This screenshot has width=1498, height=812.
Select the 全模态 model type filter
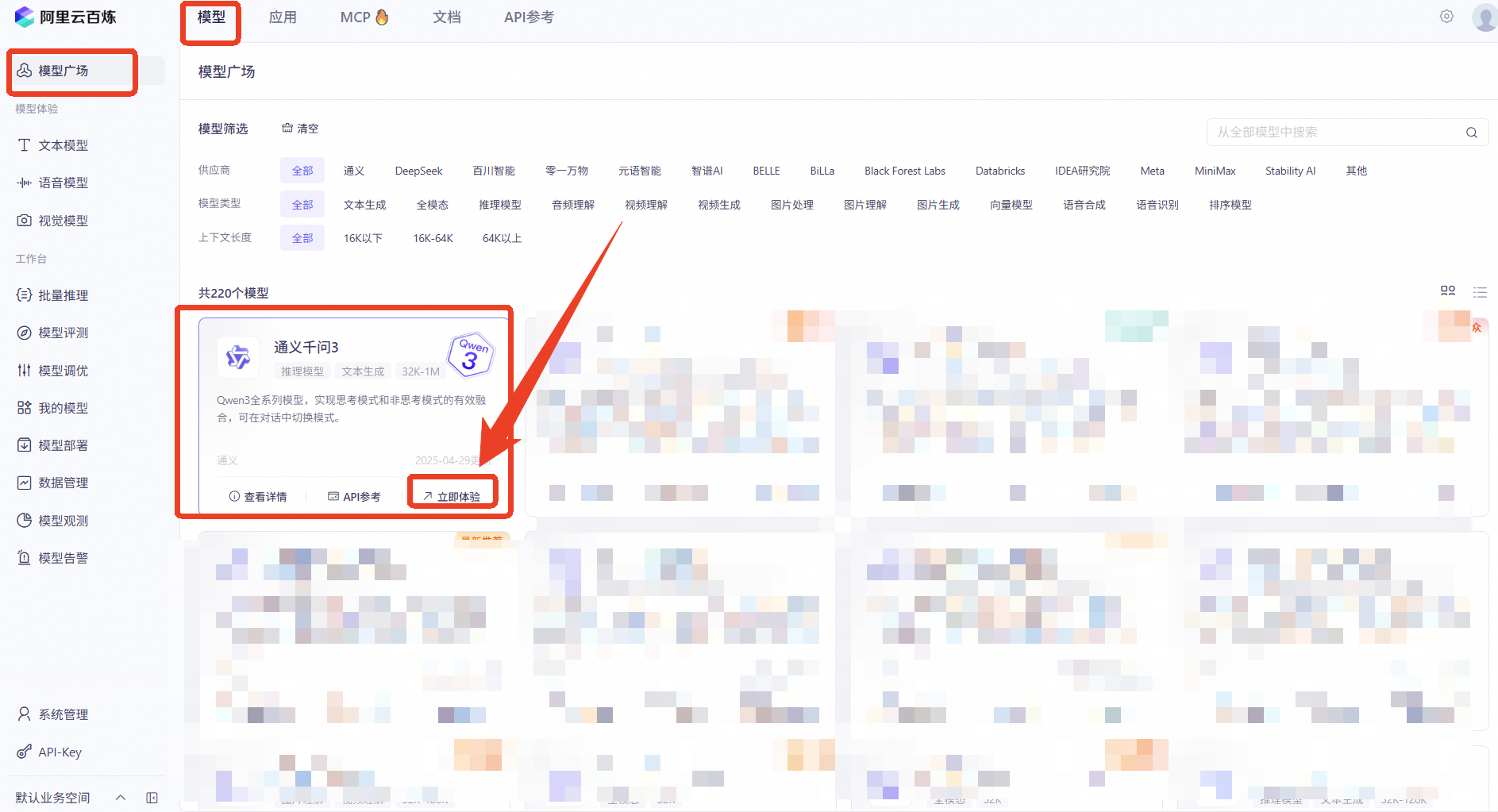(433, 205)
